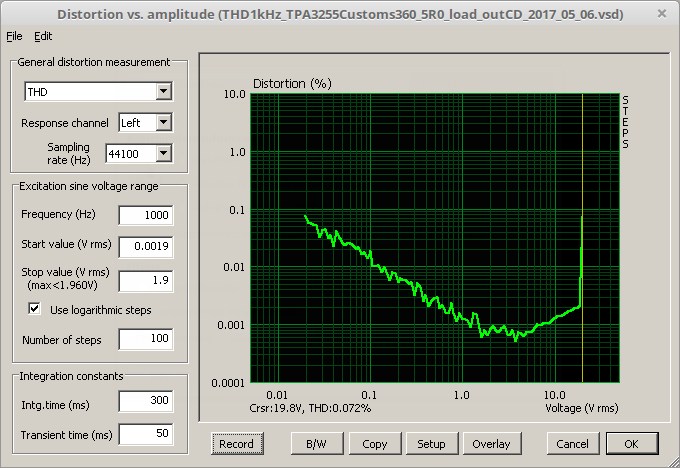Open graph Setup dialog
This screenshot has width=680, height=468.
pyautogui.click(x=432, y=444)
